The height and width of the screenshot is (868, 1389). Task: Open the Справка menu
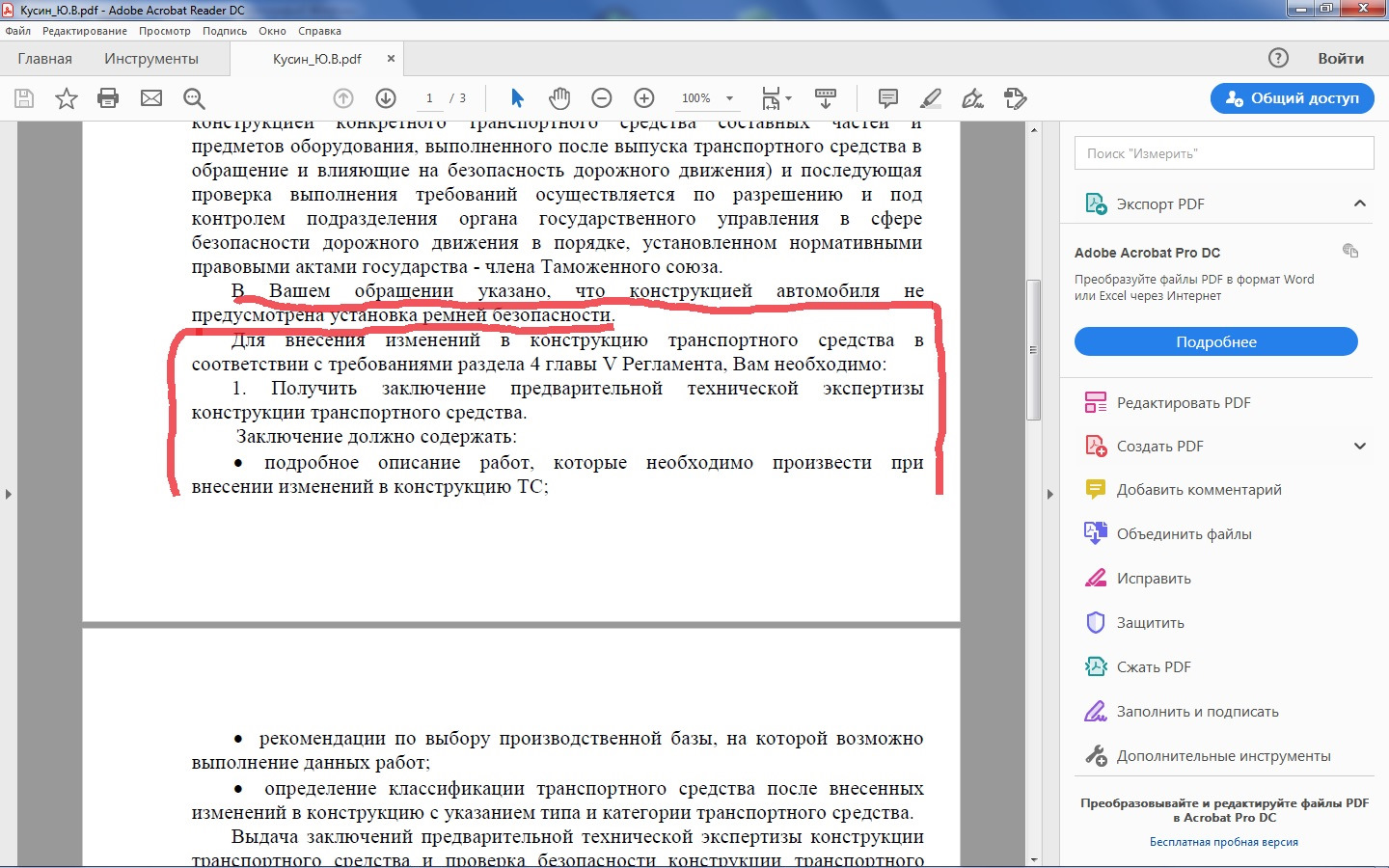click(x=319, y=31)
